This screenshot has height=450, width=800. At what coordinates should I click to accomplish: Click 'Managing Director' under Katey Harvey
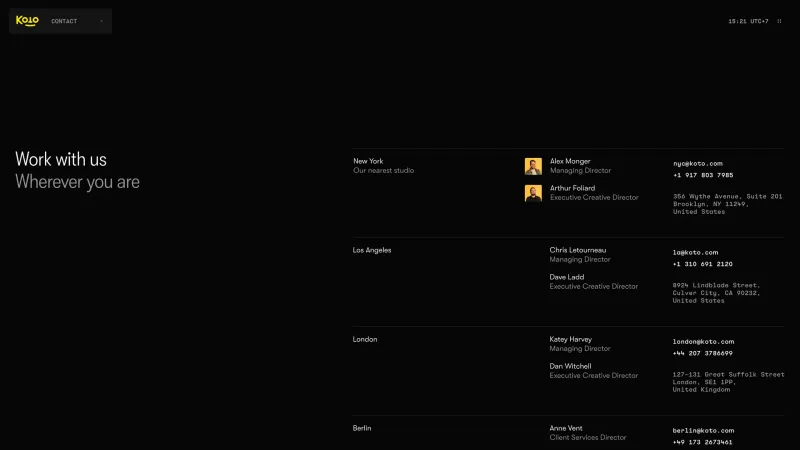pos(580,348)
